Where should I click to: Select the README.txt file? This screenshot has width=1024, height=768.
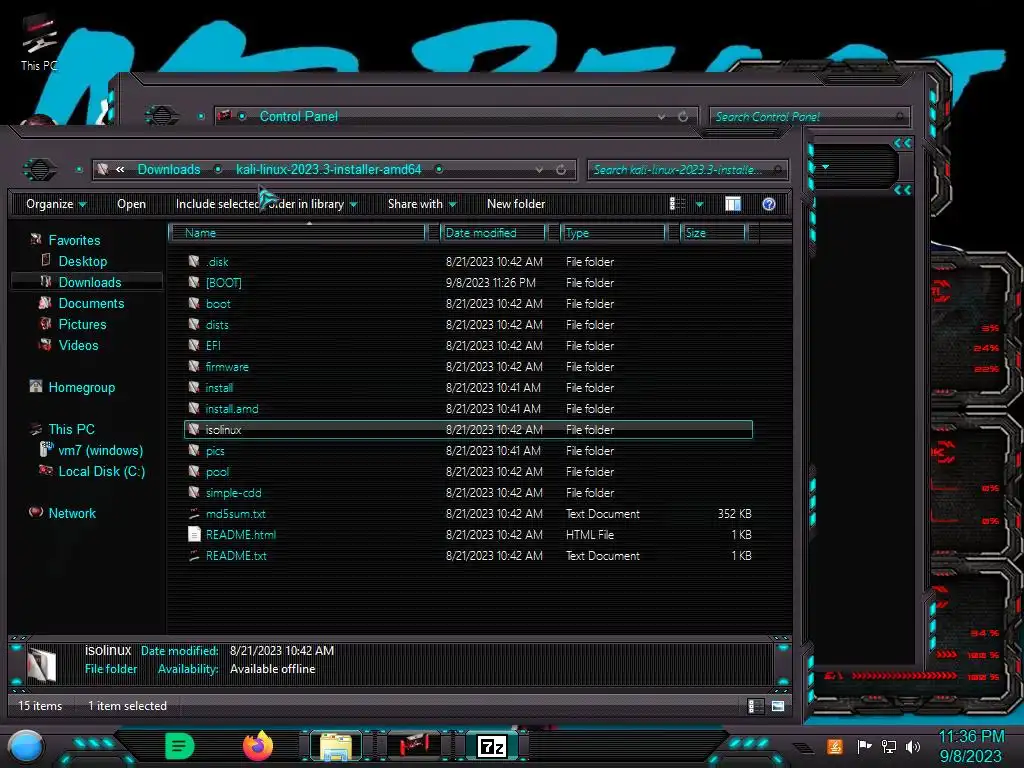tap(236, 555)
